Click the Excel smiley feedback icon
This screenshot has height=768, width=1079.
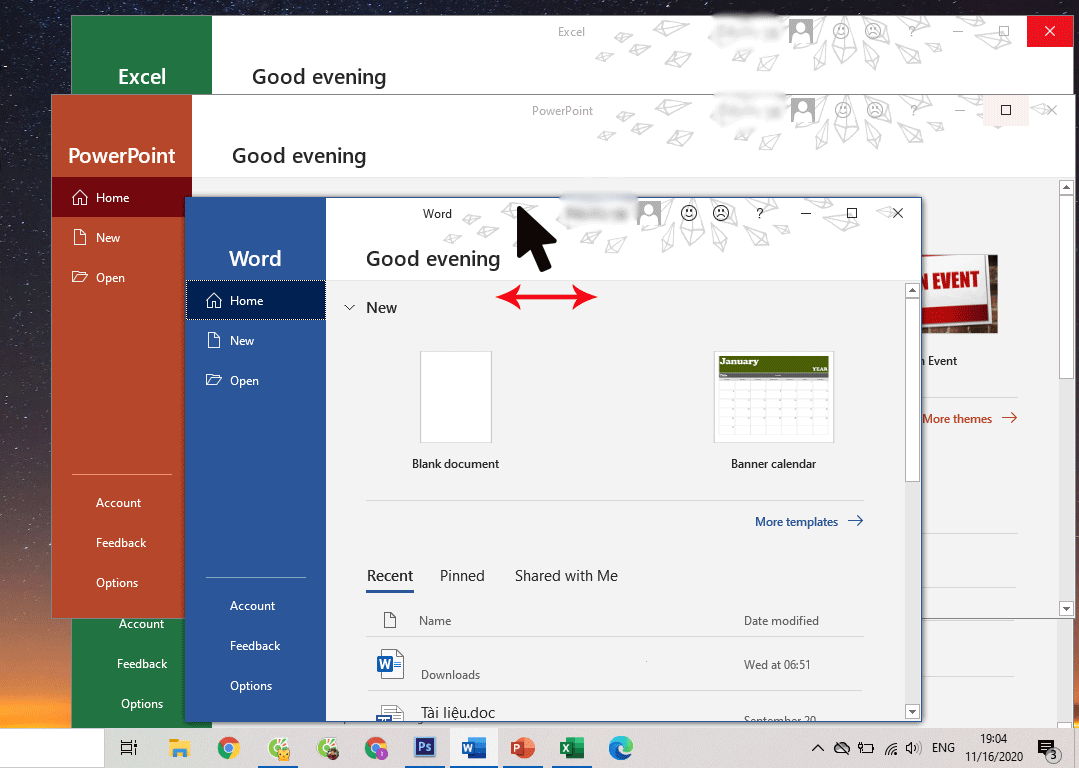pos(840,31)
